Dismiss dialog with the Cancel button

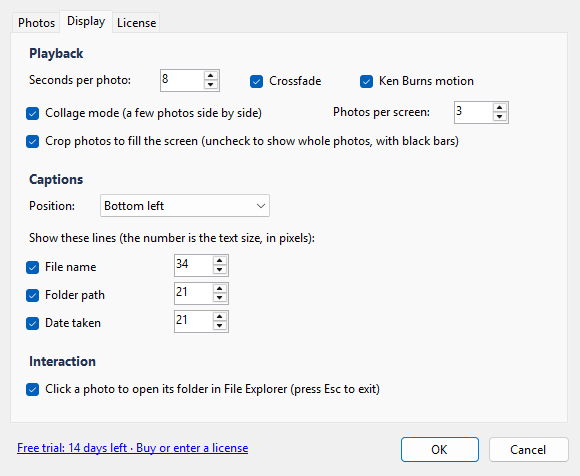pos(528,449)
